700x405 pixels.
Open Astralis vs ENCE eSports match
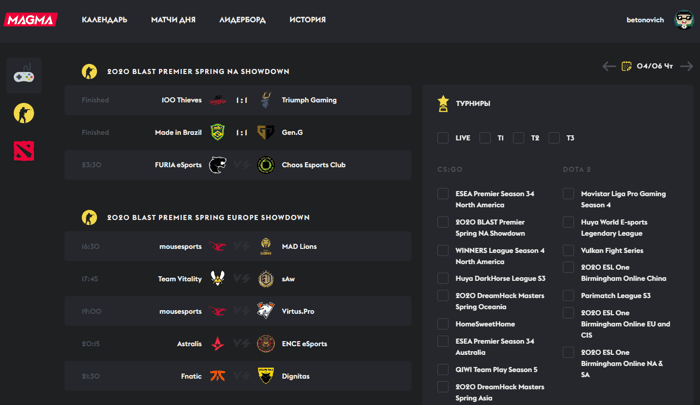[238, 343]
